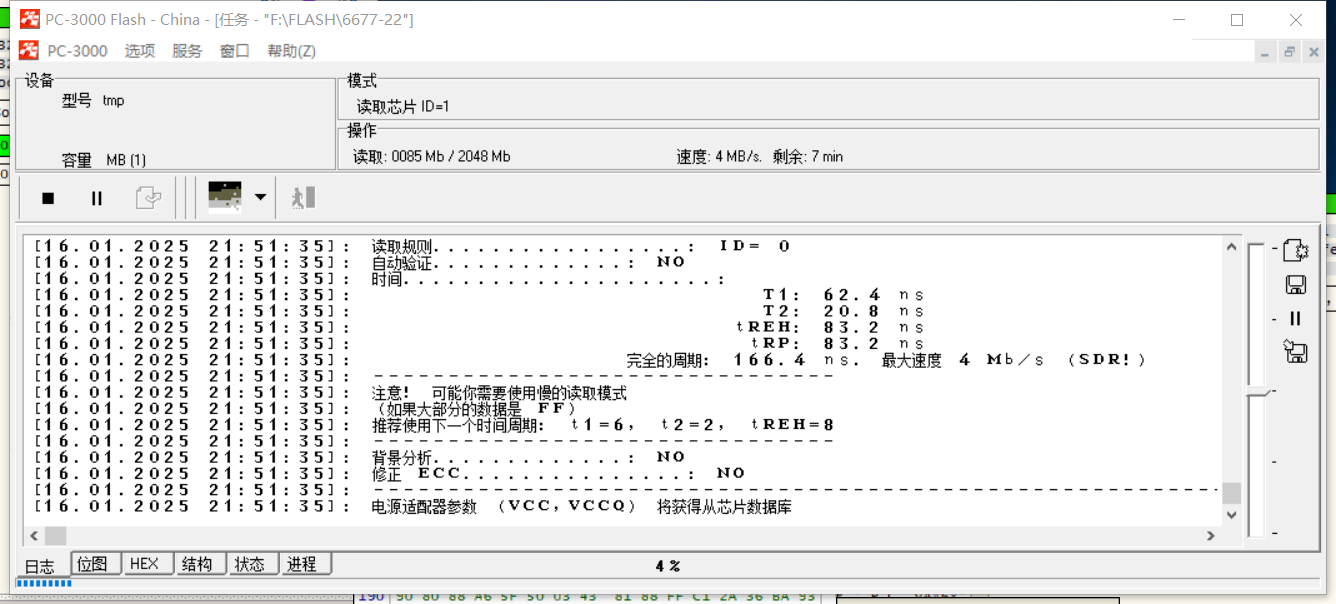Click the log line '完全的周期: 166.4 ns.'

[743, 360]
